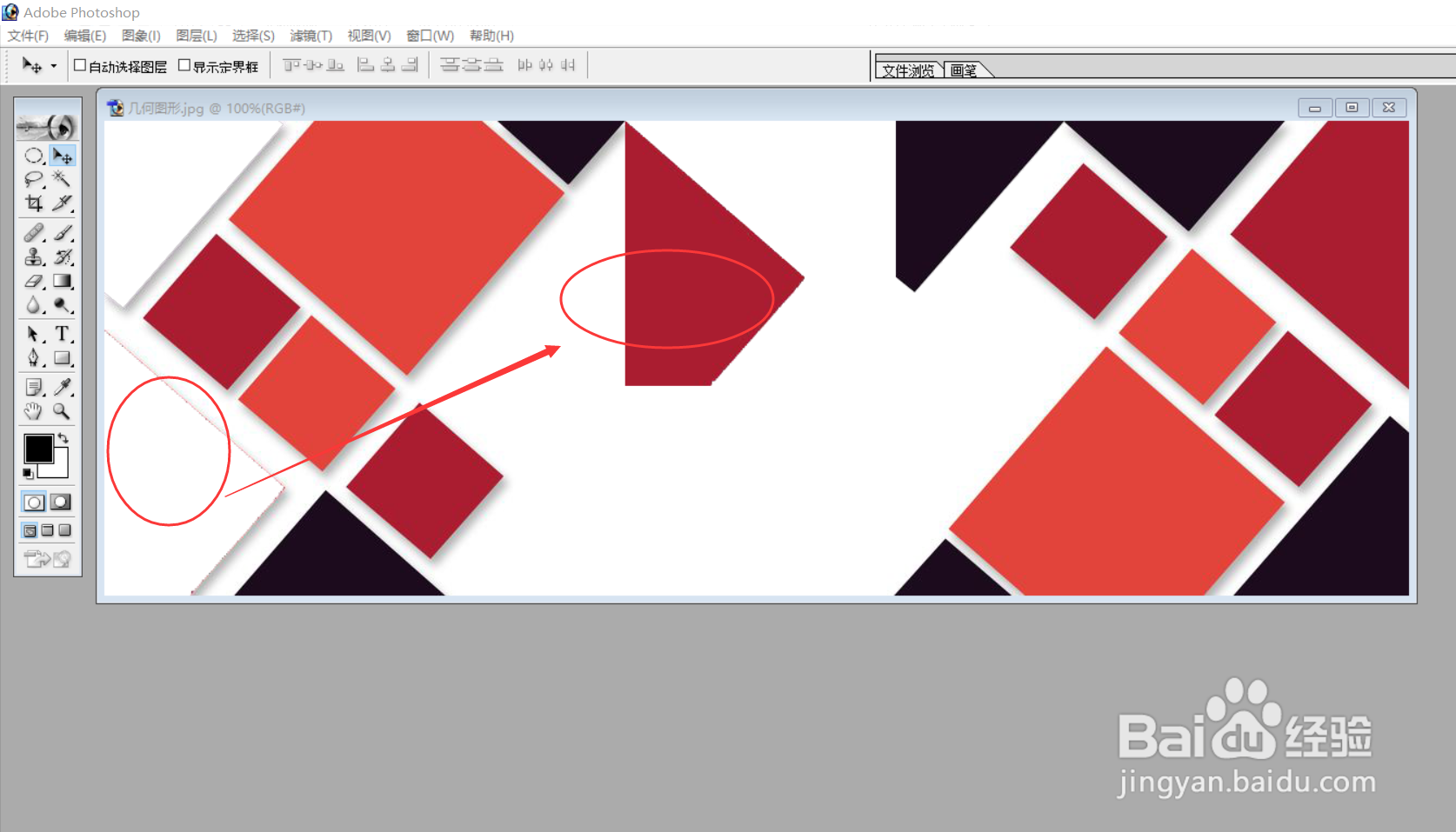This screenshot has width=1456, height=832.
Task: Open the 窗口(W) menu
Action: tap(431, 36)
